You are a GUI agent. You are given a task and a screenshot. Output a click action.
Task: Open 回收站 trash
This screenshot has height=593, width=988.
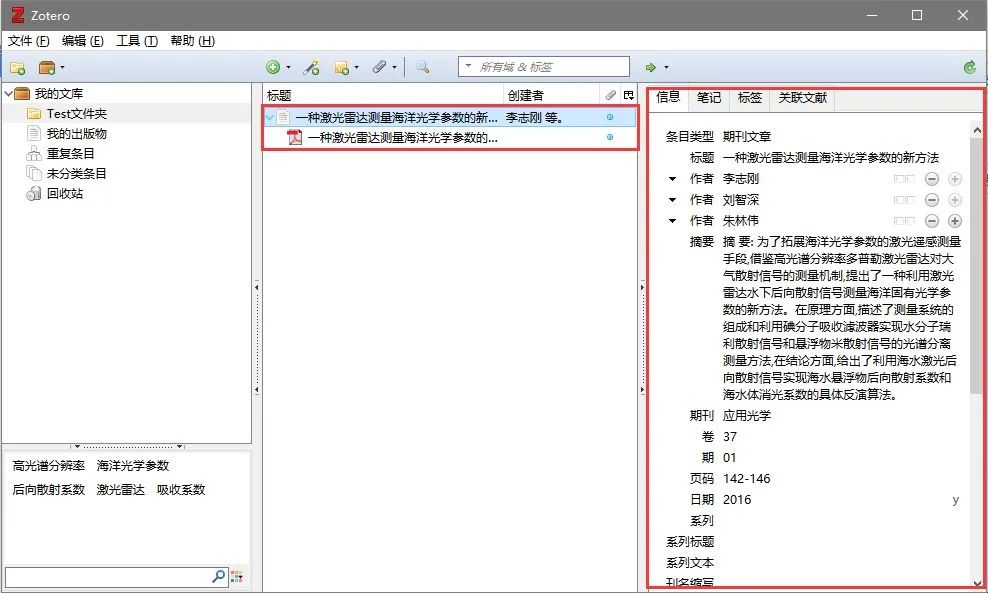click(x=64, y=193)
